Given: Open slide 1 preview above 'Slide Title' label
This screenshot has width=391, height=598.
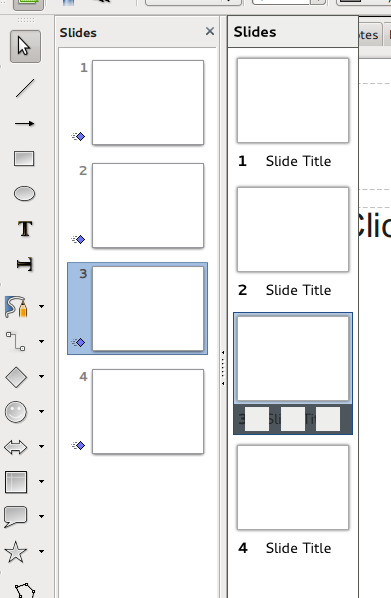Looking at the screenshot, I should pos(293,100).
